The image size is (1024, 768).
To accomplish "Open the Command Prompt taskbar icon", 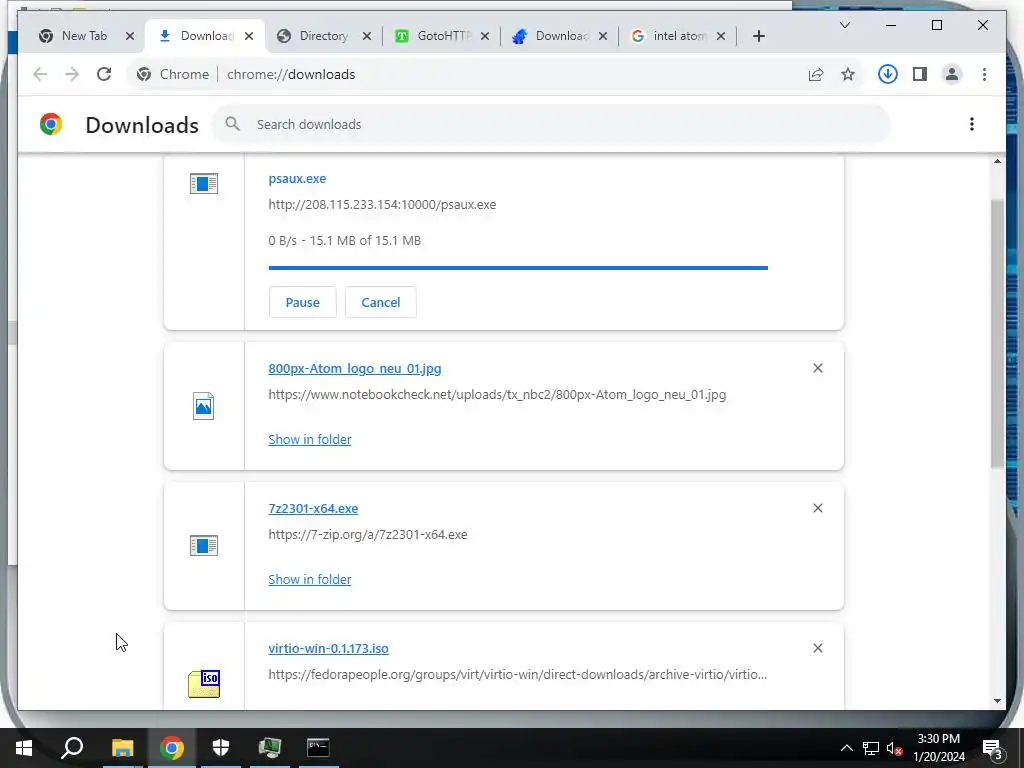I will pos(318,748).
